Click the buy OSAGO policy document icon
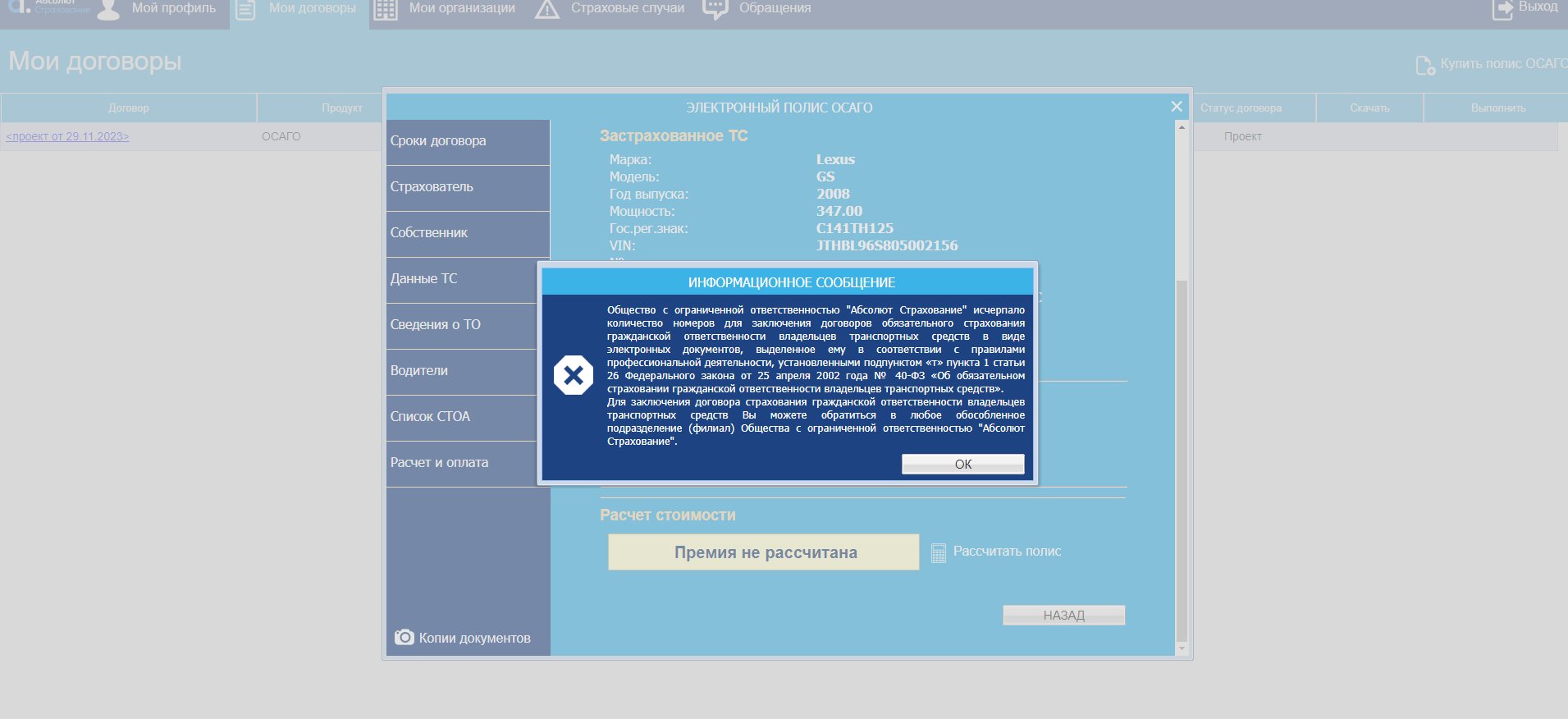 [1425, 65]
